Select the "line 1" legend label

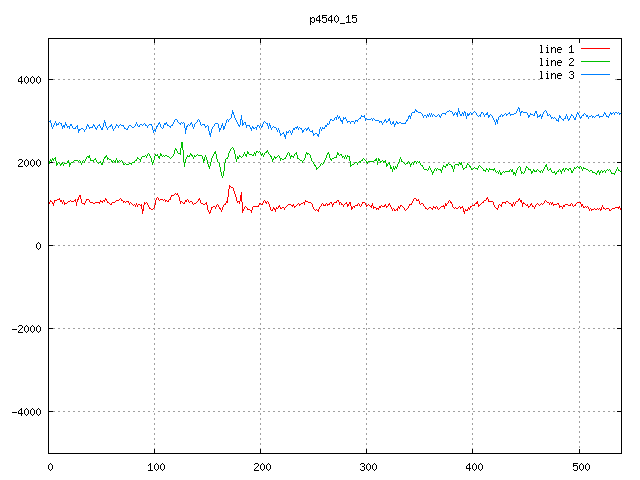[x=557, y=48]
